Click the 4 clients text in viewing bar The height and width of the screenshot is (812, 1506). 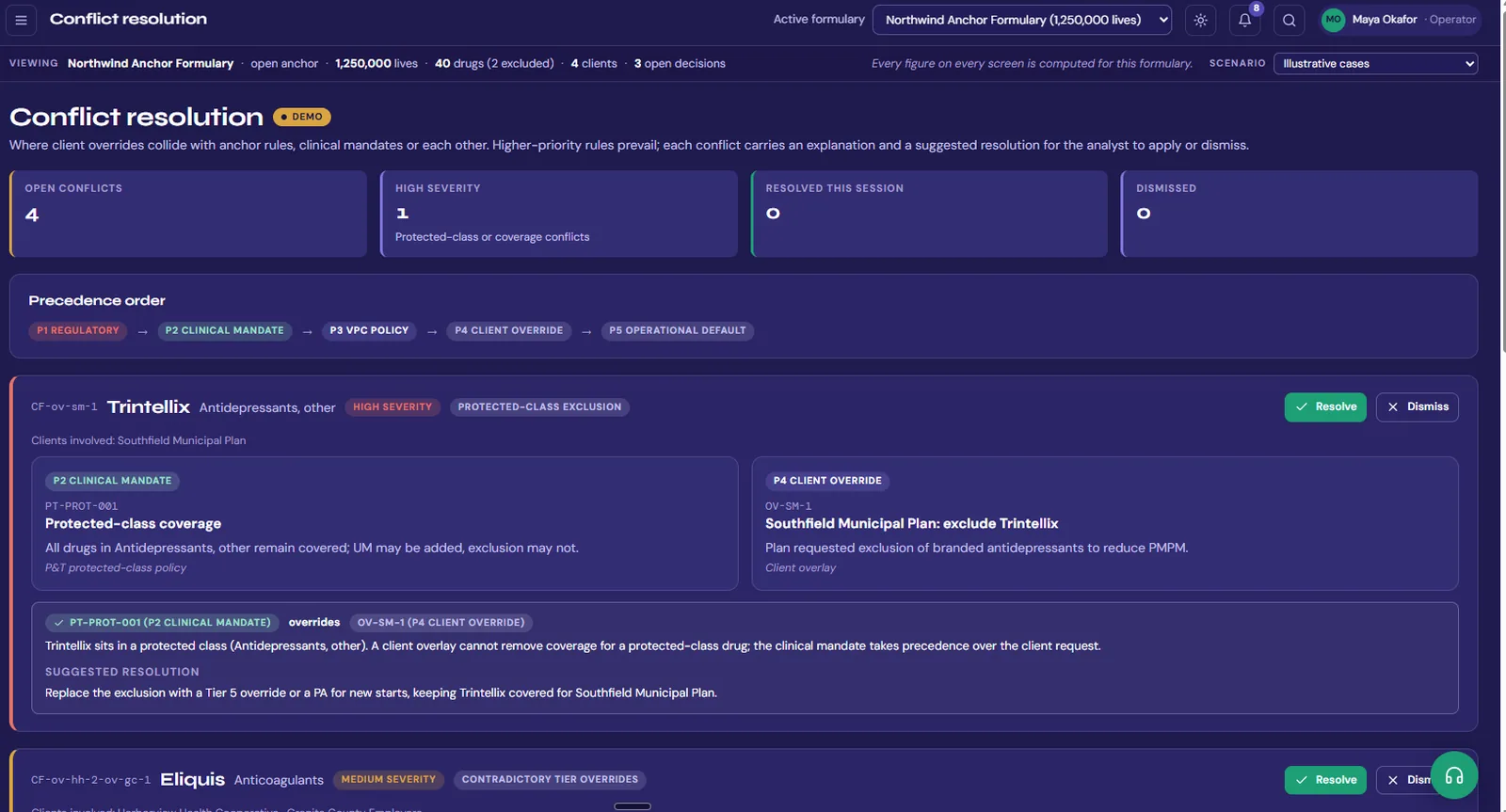(594, 64)
